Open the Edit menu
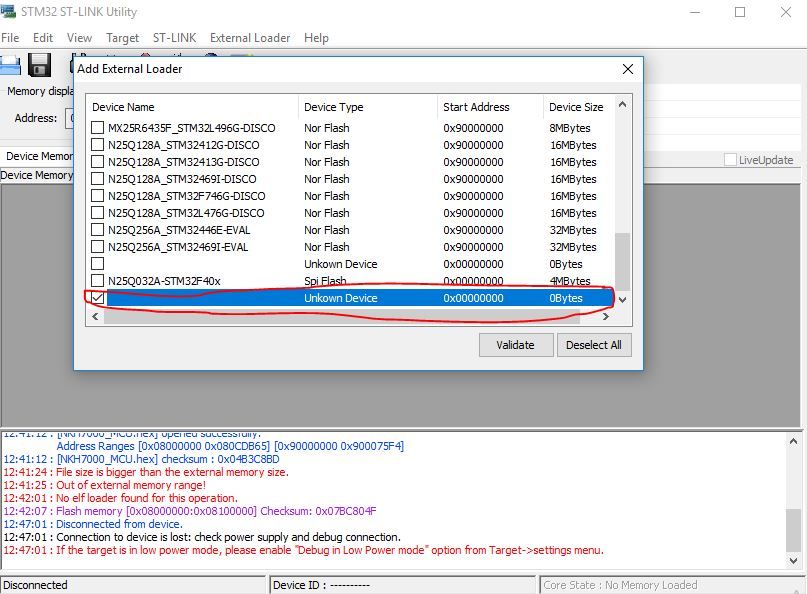The height and width of the screenshot is (594, 807). tap(43, 38)
